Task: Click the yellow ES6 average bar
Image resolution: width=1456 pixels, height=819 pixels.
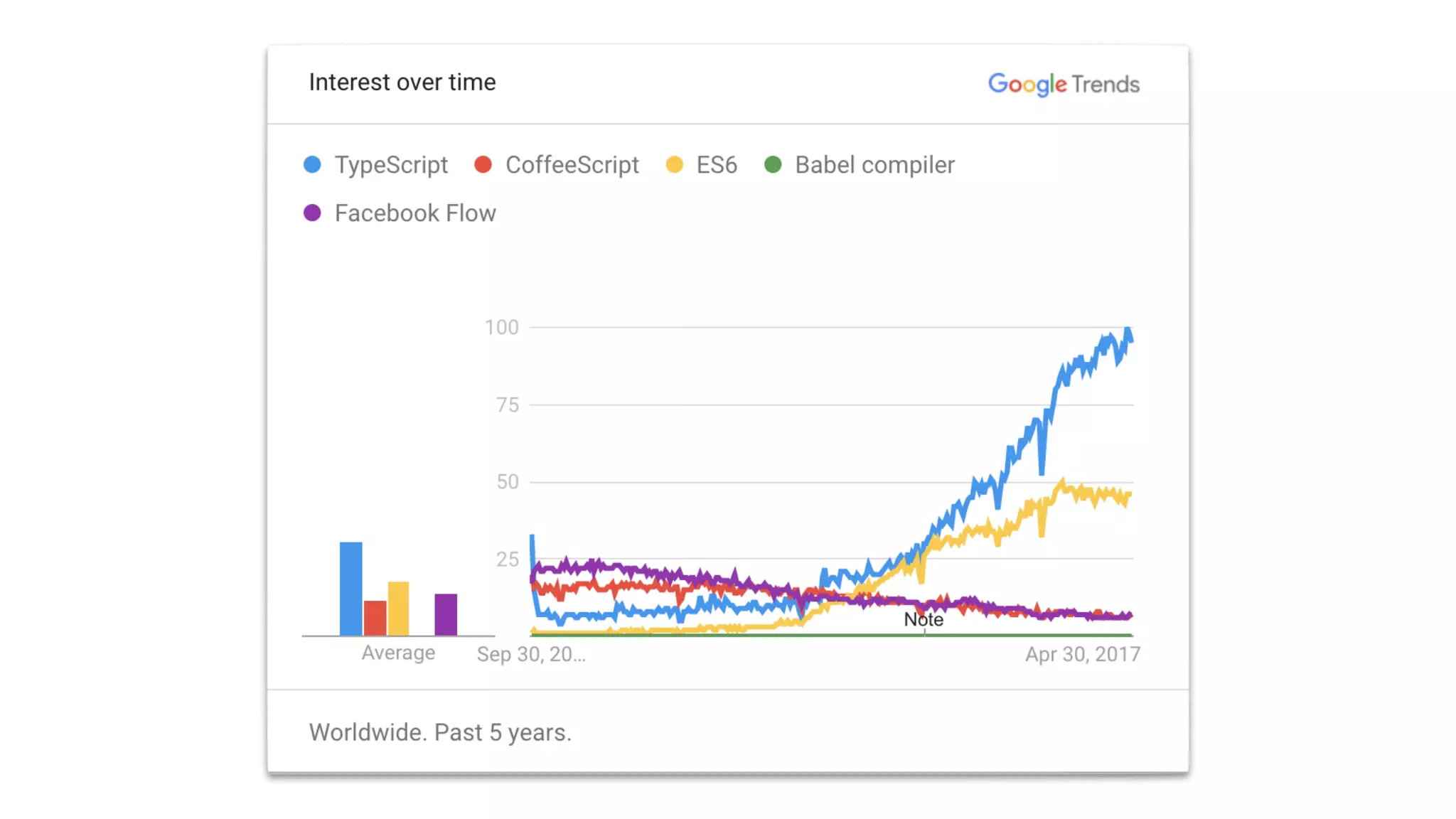Action: [399, 609]
